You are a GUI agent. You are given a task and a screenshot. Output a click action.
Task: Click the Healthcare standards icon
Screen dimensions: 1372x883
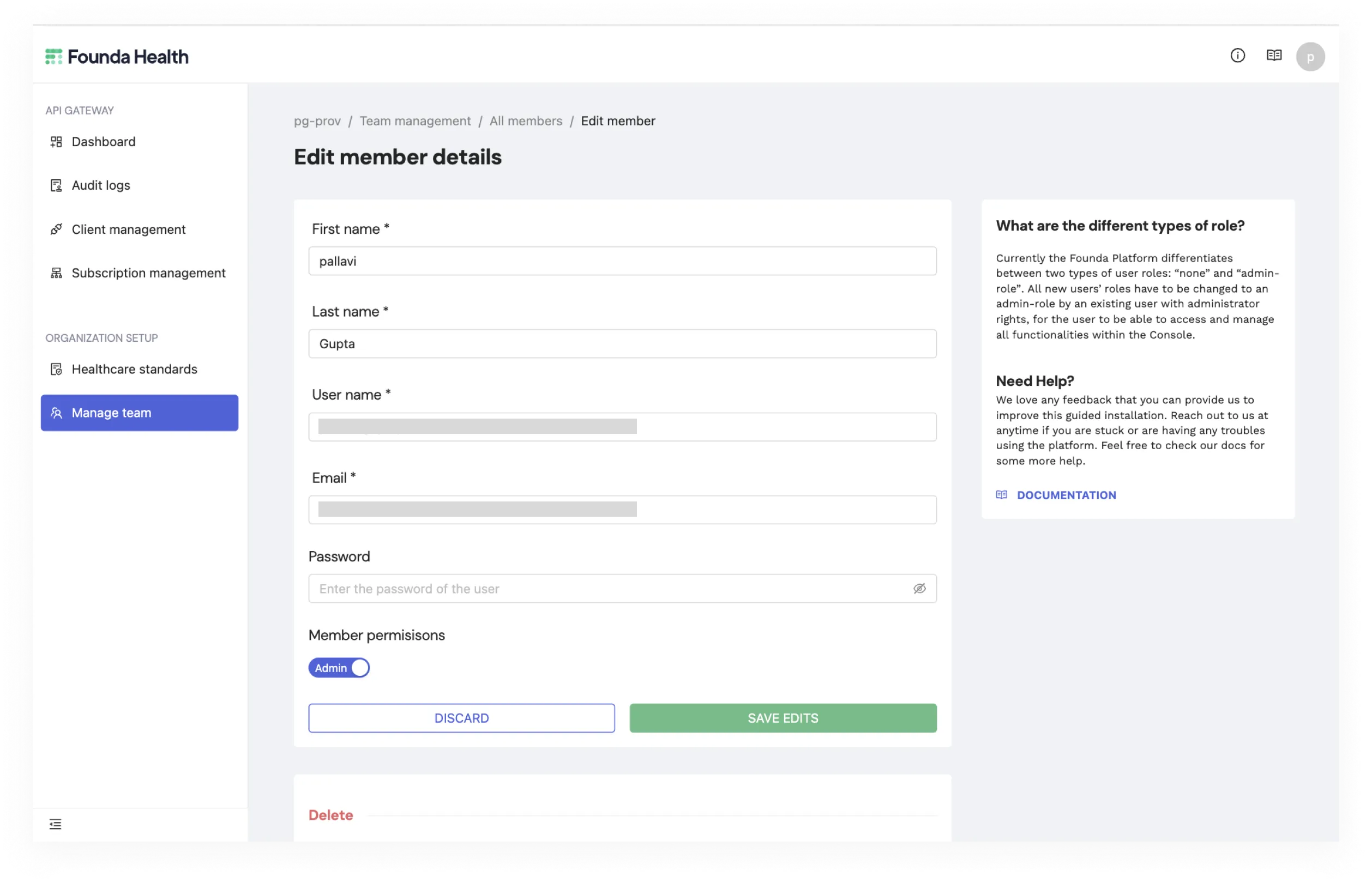56,369
